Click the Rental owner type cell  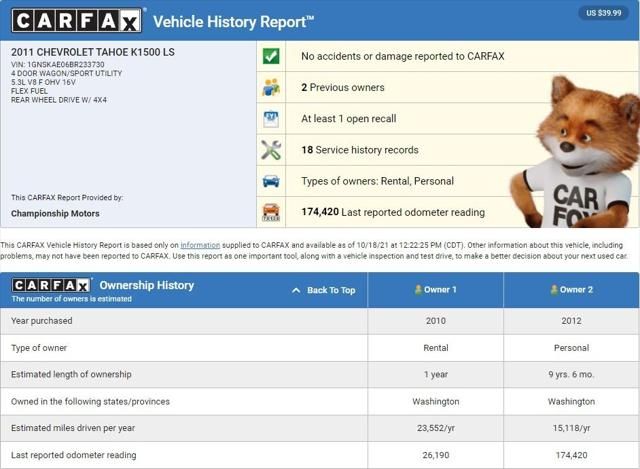tap(436, 348)
